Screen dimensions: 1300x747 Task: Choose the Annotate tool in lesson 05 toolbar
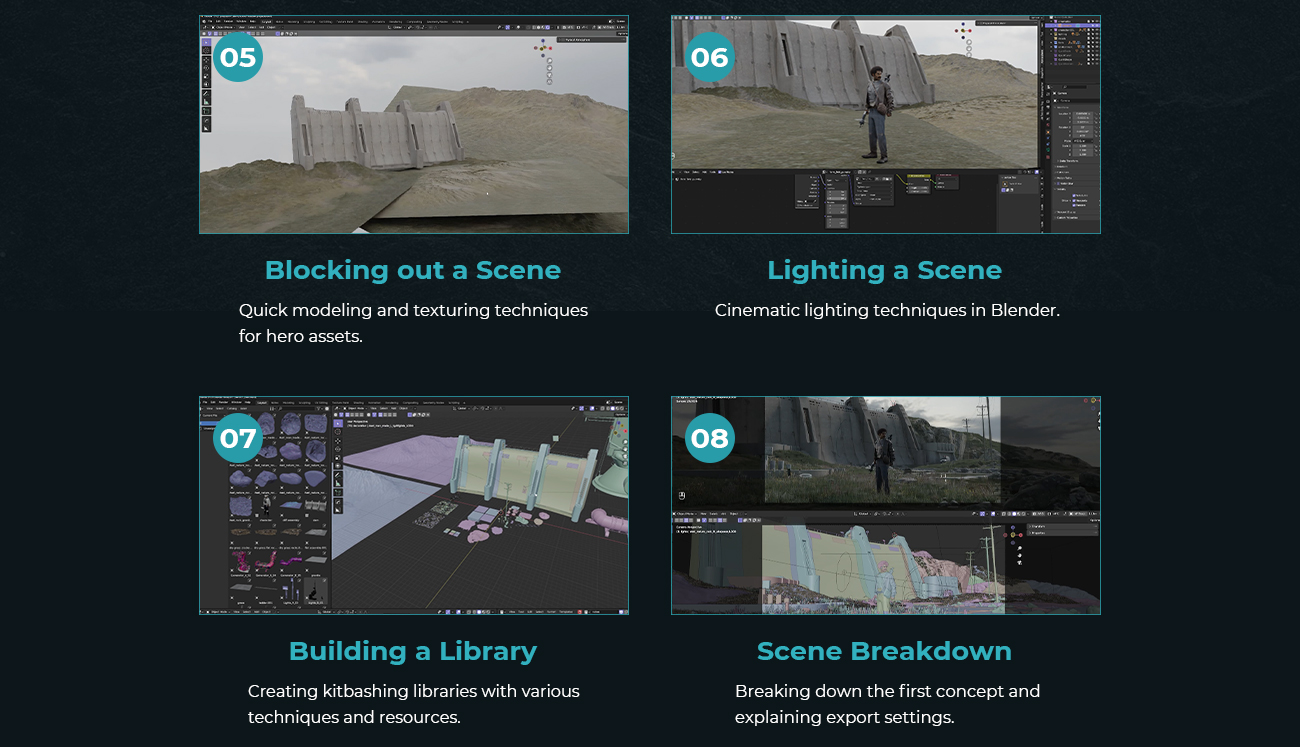(207, 93)
